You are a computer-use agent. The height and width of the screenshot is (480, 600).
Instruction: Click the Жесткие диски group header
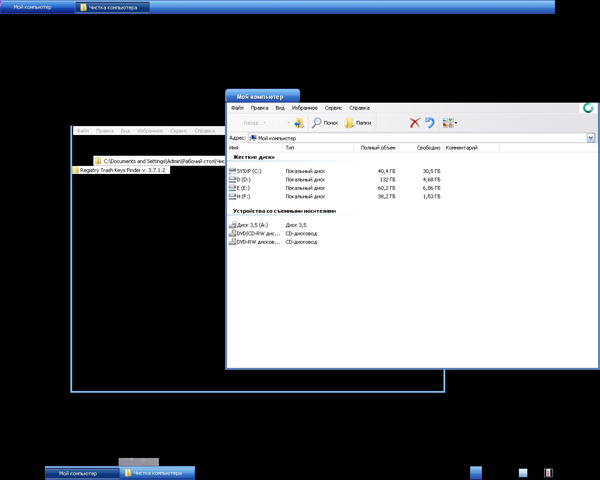tap(254, 157)
